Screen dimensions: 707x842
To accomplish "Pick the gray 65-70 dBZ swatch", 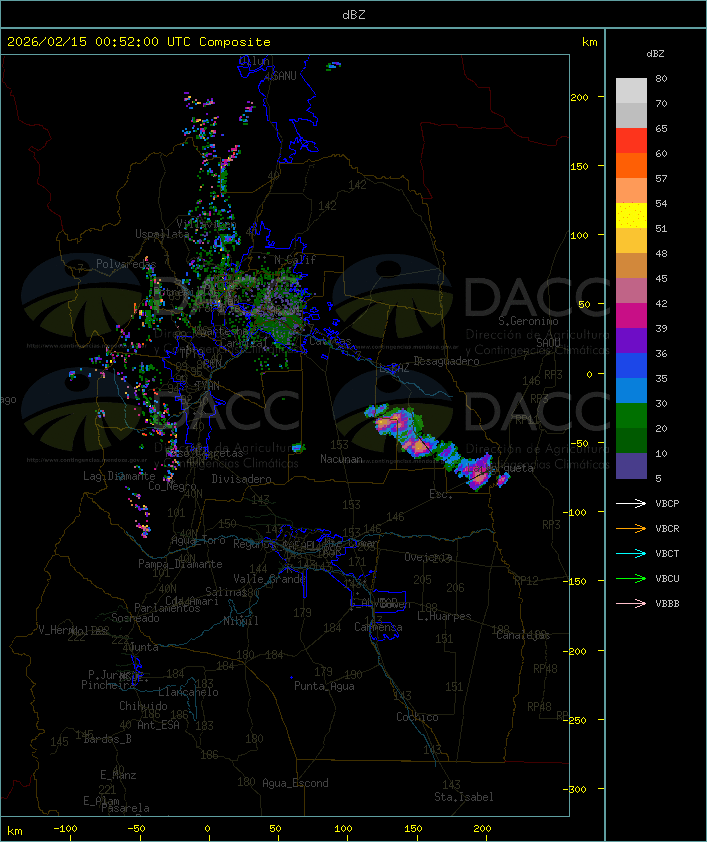I will [x=631, y=115].
